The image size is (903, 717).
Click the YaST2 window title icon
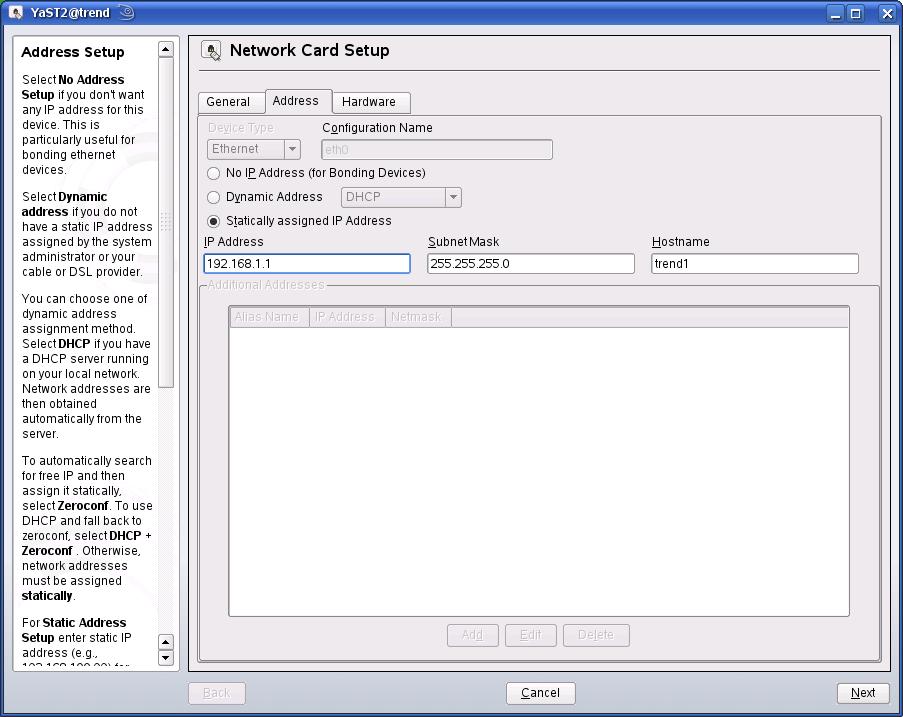16,12
